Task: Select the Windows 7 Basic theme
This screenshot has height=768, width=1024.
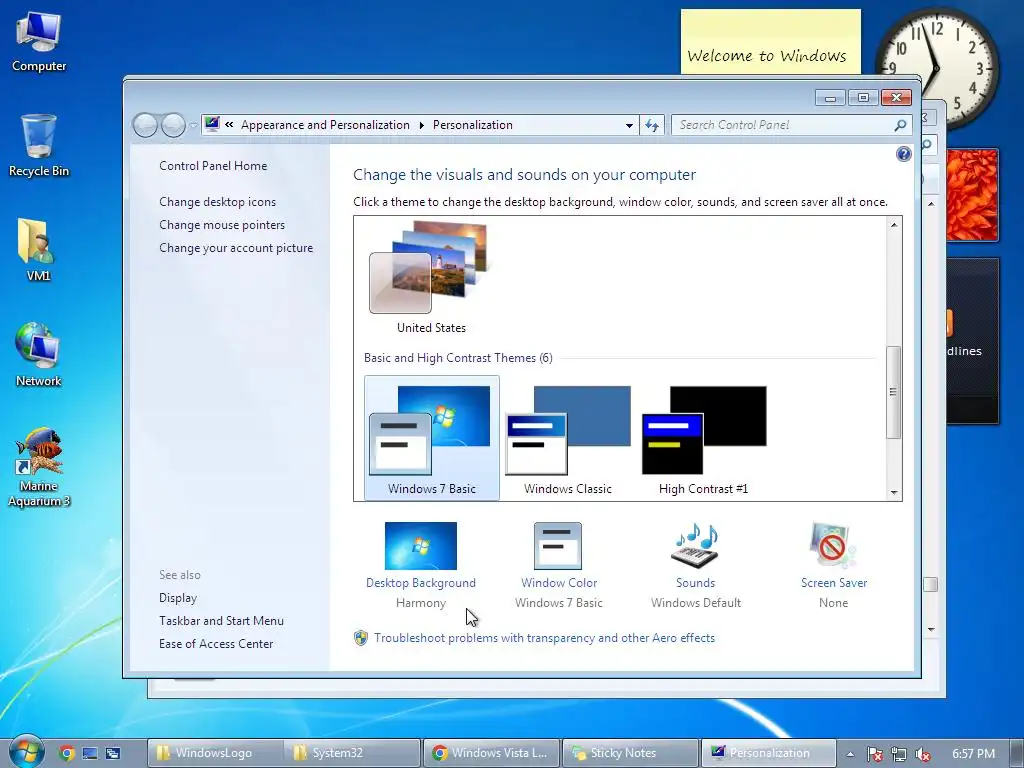Action: [432, 438]
